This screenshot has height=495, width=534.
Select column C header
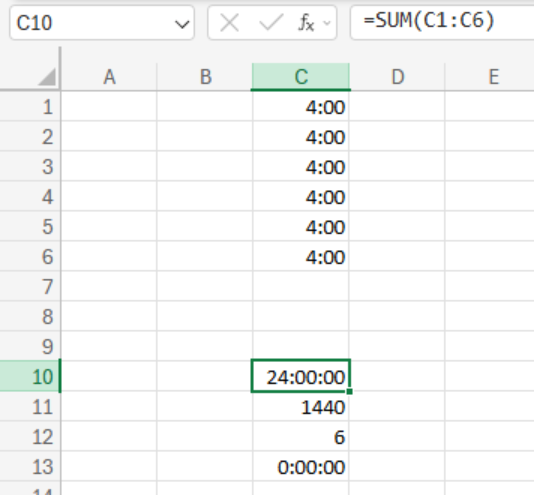point(301,77)
